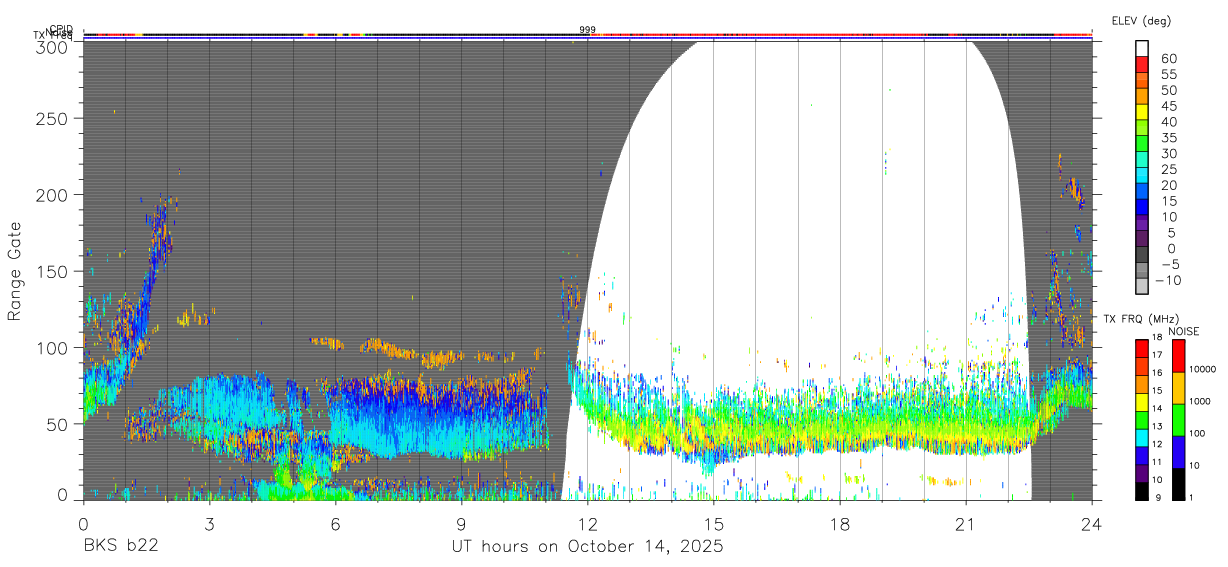Image resolution: width=1228 pixels, height=567 pixels.
Task: Click the "18" label on the TX FRQ colorbar
Action: [x=1160, y=337]
